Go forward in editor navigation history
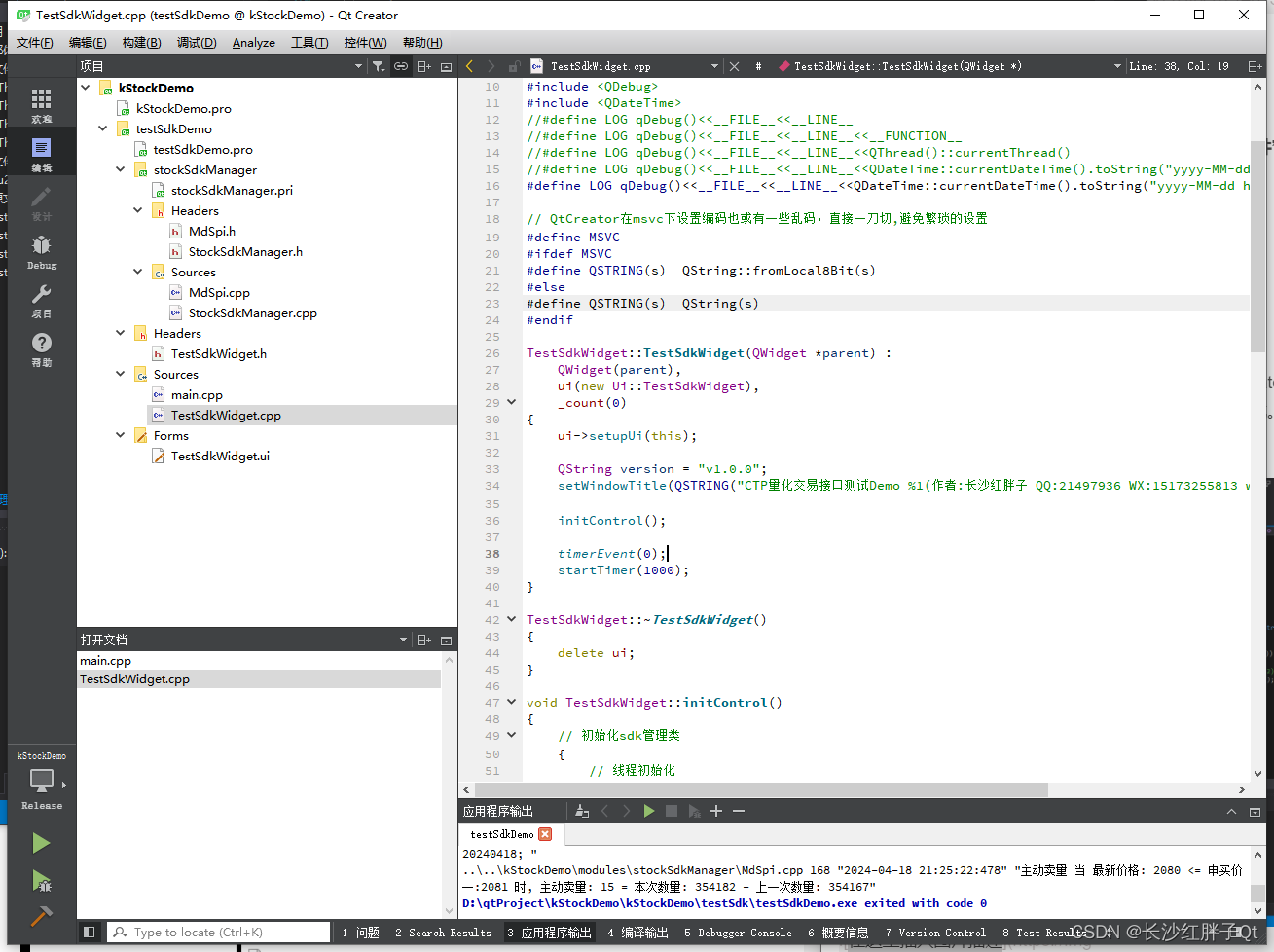The image size is (1274, 952). [491, 66]
